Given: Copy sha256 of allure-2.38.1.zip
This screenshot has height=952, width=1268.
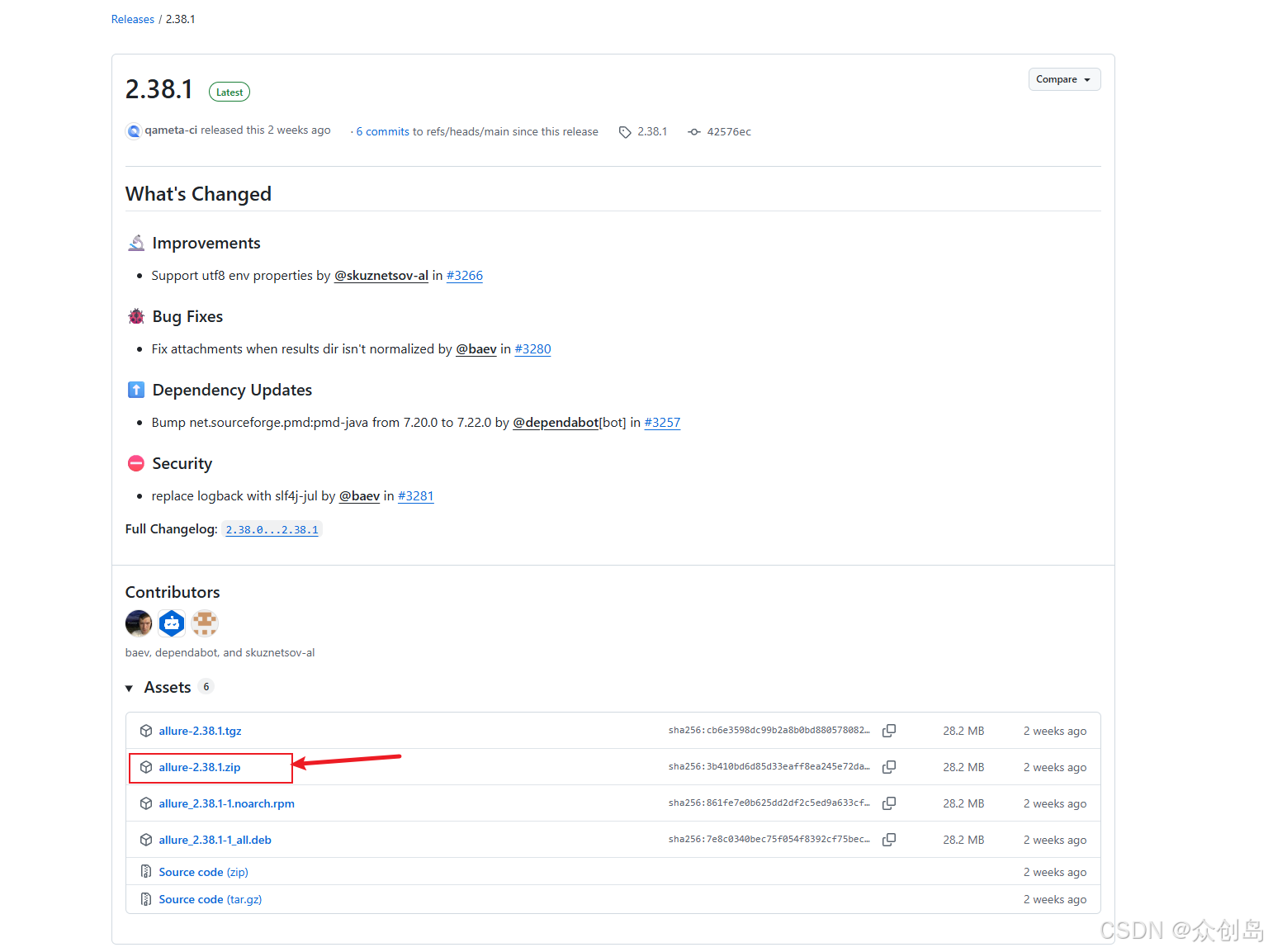Looking at the screenshot, I should tap(889, 767).
